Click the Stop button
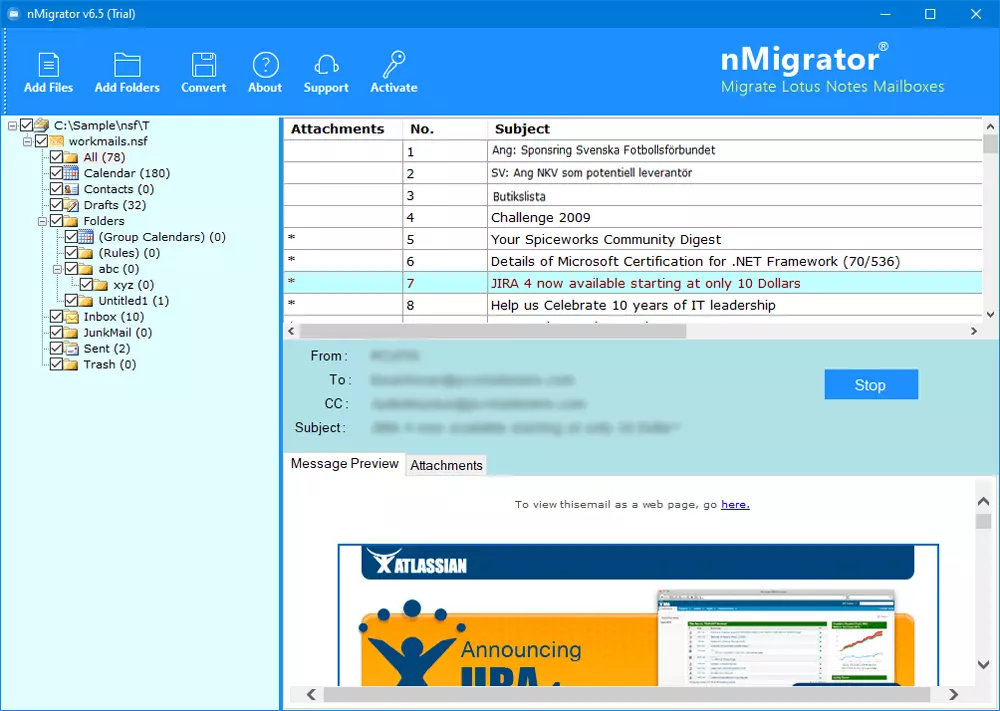 coord(871,385)
